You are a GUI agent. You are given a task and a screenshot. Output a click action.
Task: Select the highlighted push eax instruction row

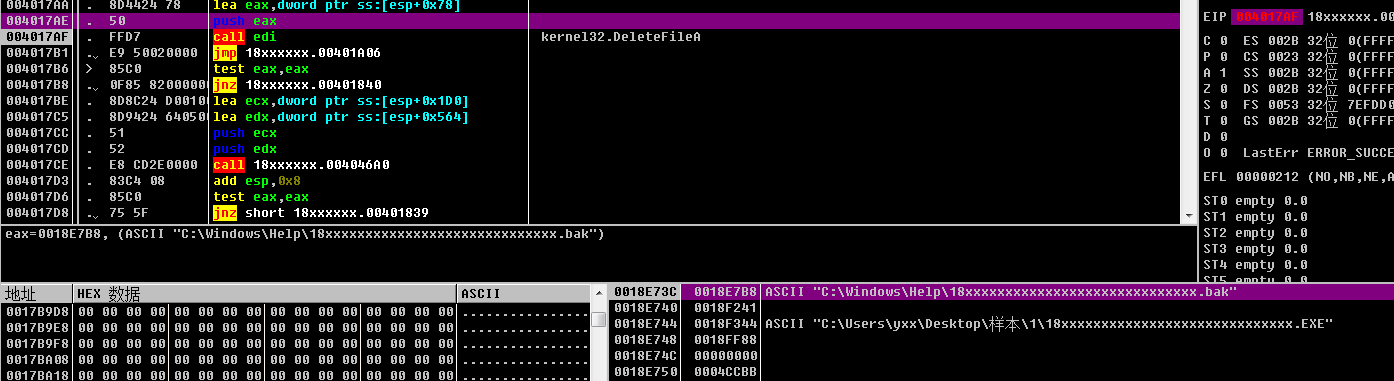tap(599, 21)
